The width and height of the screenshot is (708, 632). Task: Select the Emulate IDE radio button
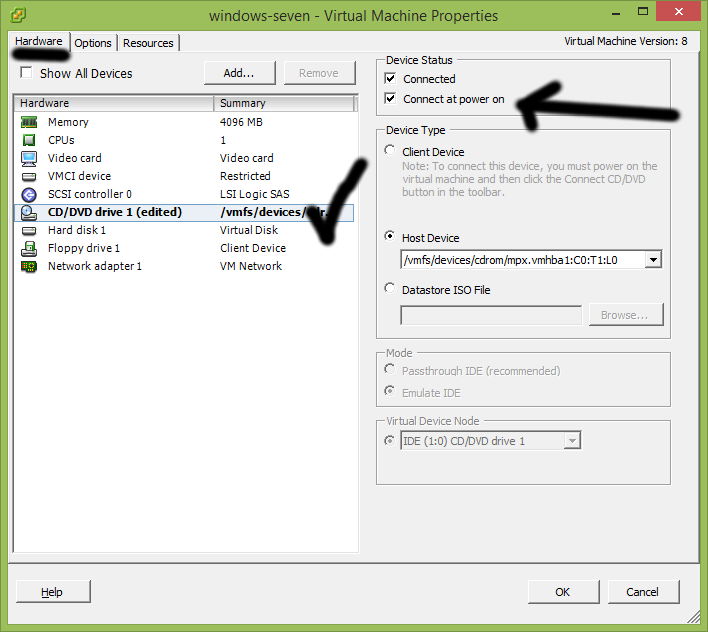point(390,391)
